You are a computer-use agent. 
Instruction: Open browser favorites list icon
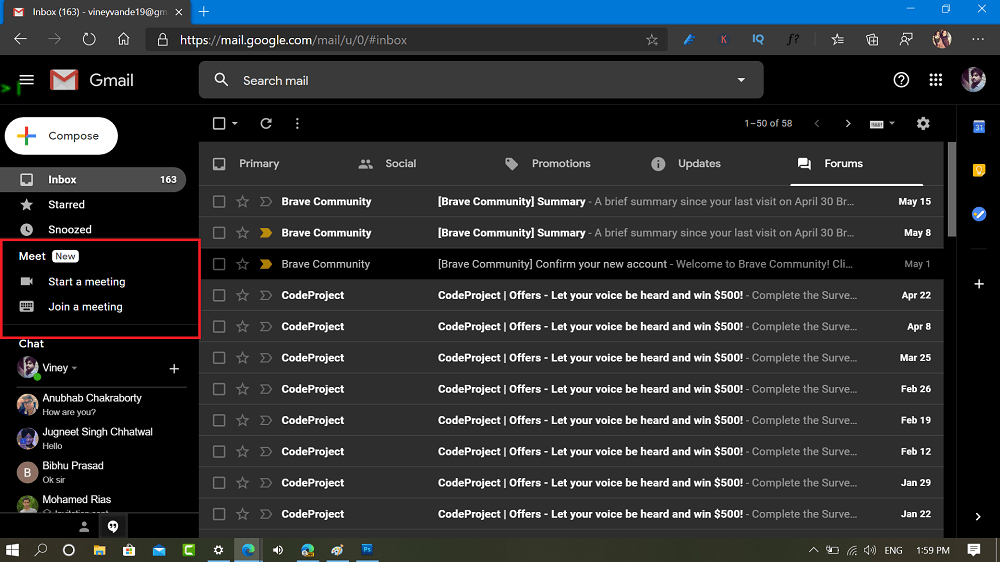point(837,40)
